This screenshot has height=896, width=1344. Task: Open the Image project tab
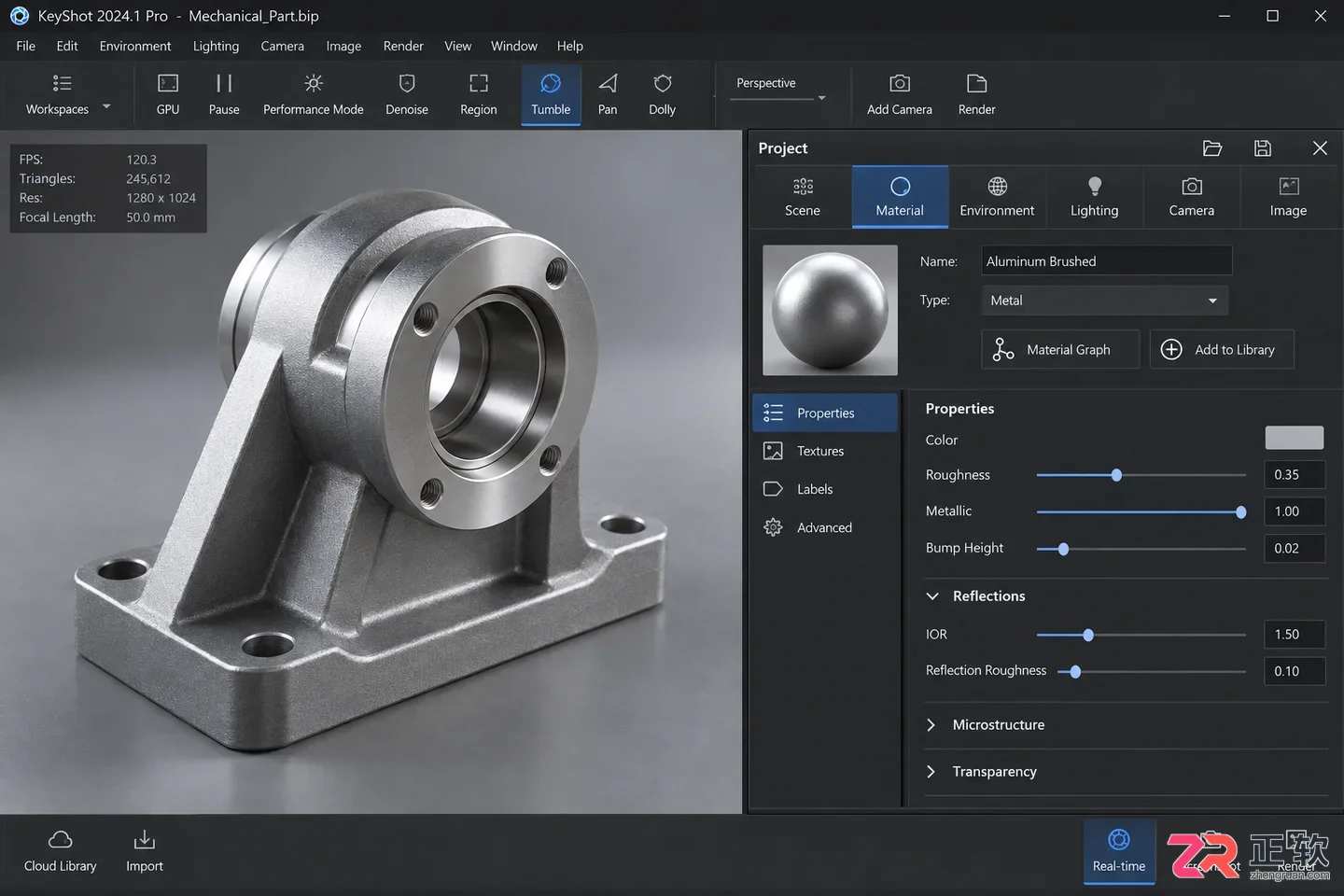(1289, 197)
